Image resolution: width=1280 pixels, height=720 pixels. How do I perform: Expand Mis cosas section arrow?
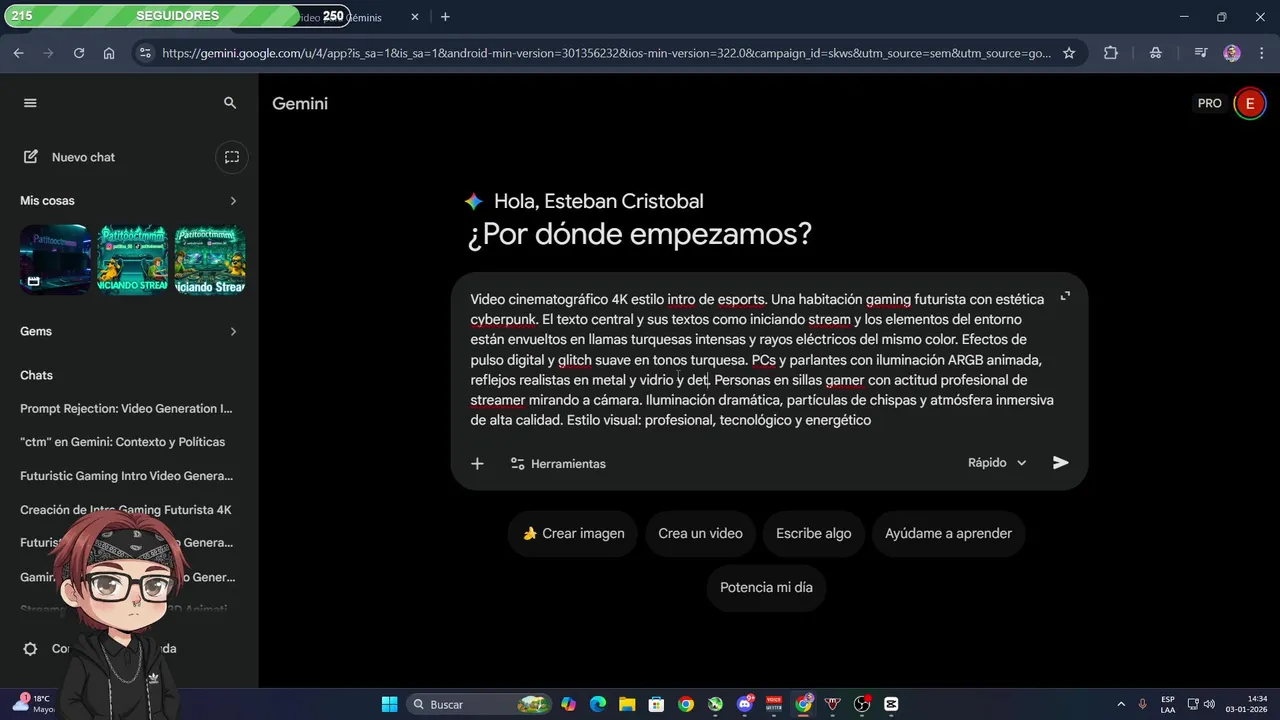click(x=233, y=201)
